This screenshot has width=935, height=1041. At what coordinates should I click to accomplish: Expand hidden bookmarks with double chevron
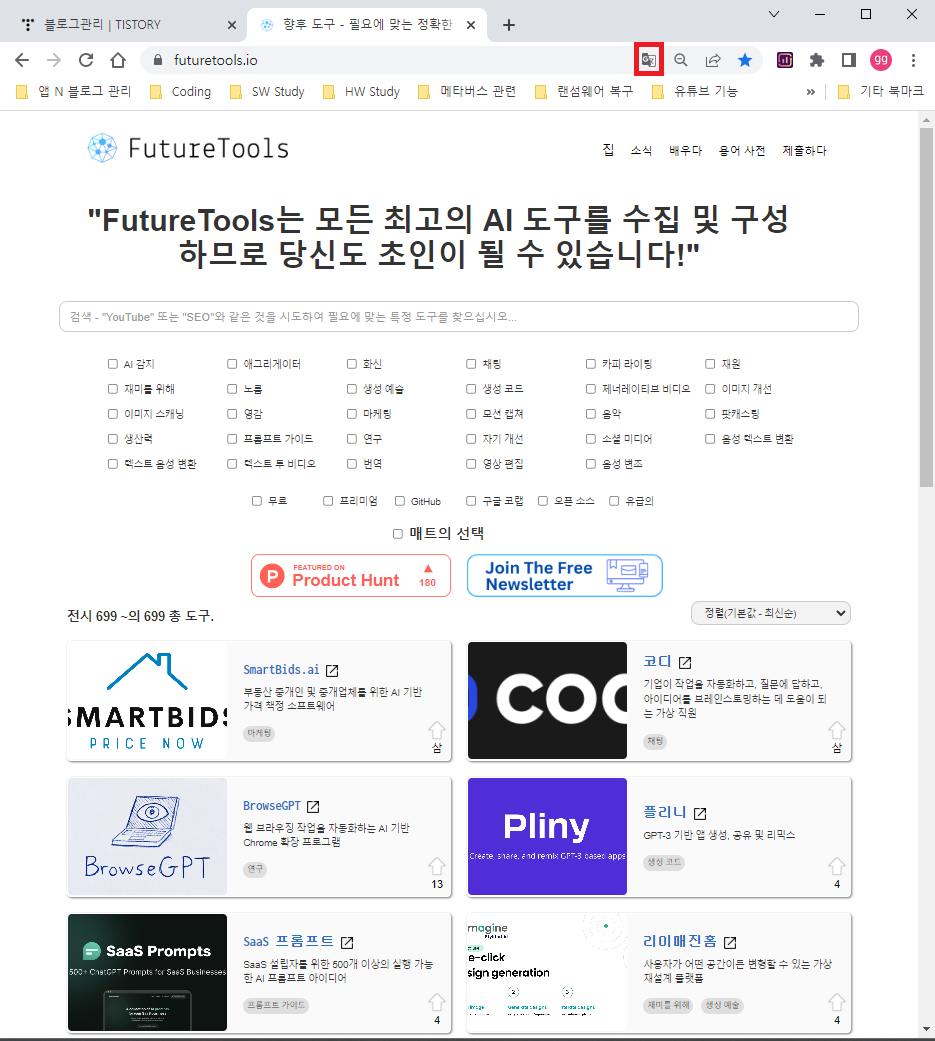[x=810, y=92]
